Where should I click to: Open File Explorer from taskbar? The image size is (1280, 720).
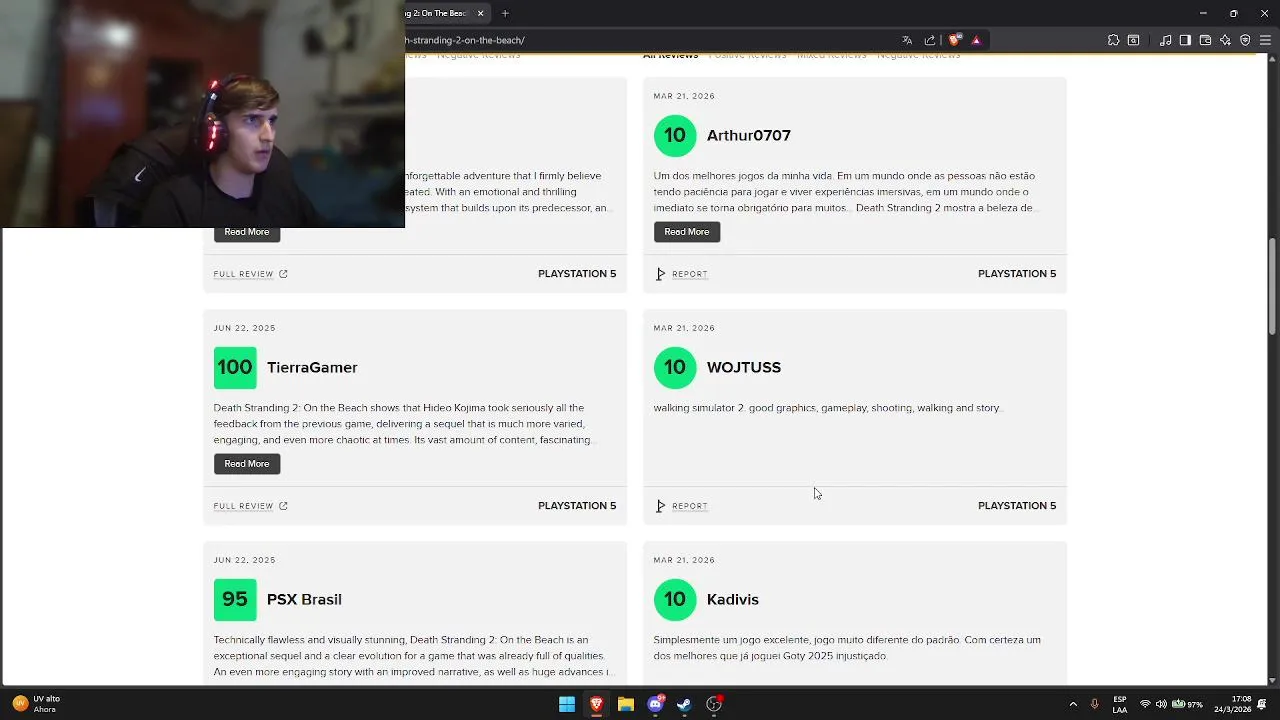[x=626, y=704]
